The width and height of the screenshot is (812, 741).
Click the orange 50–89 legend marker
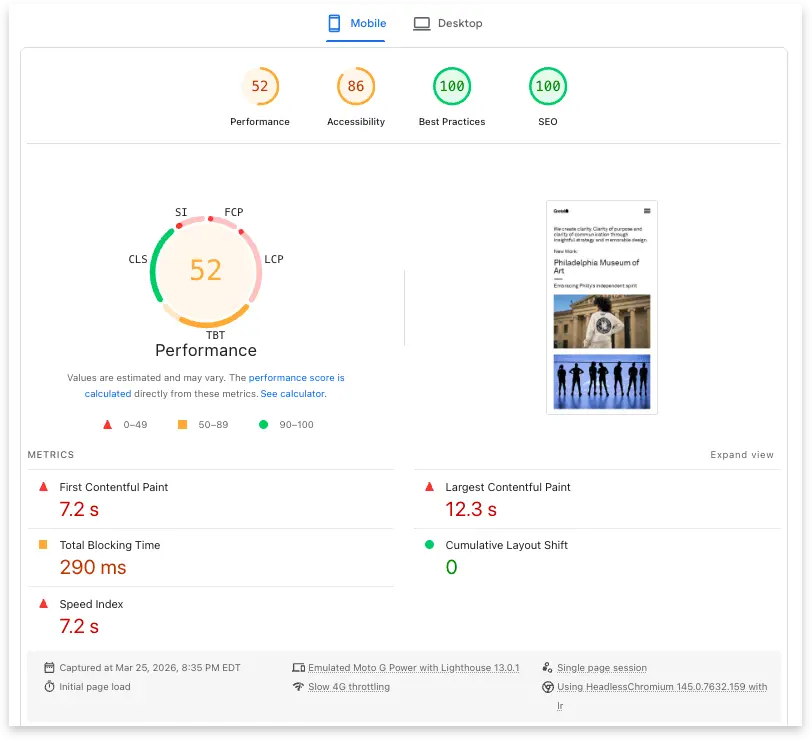(181, 424)
